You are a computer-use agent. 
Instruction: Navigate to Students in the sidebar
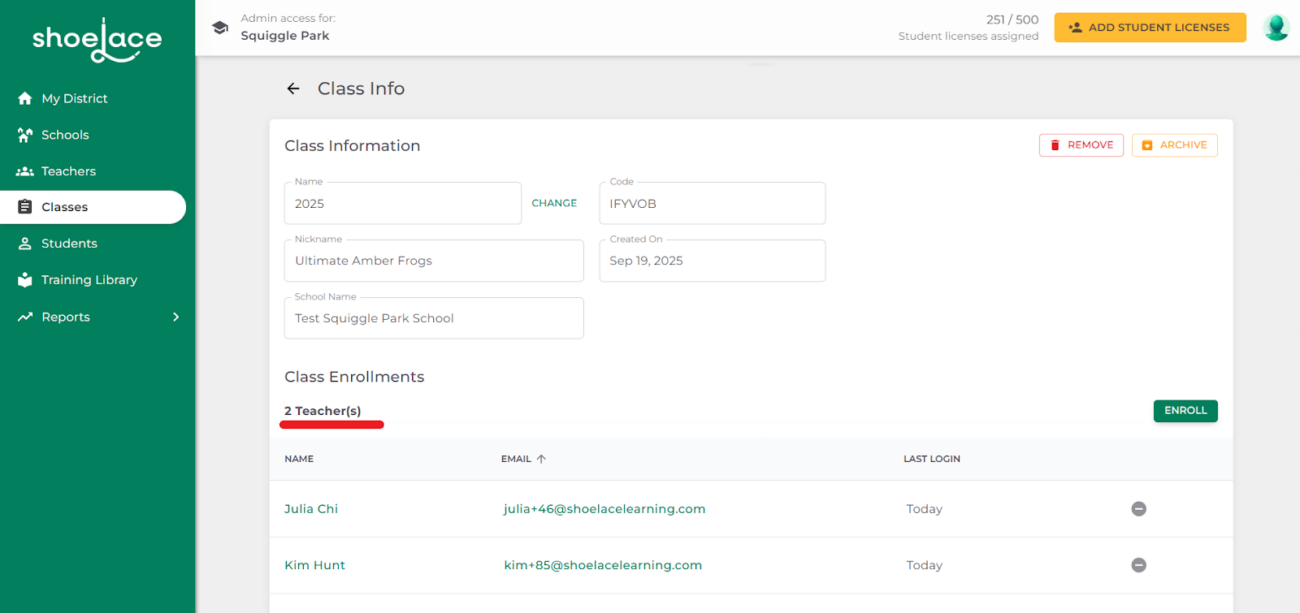click(x=69, y=244)
